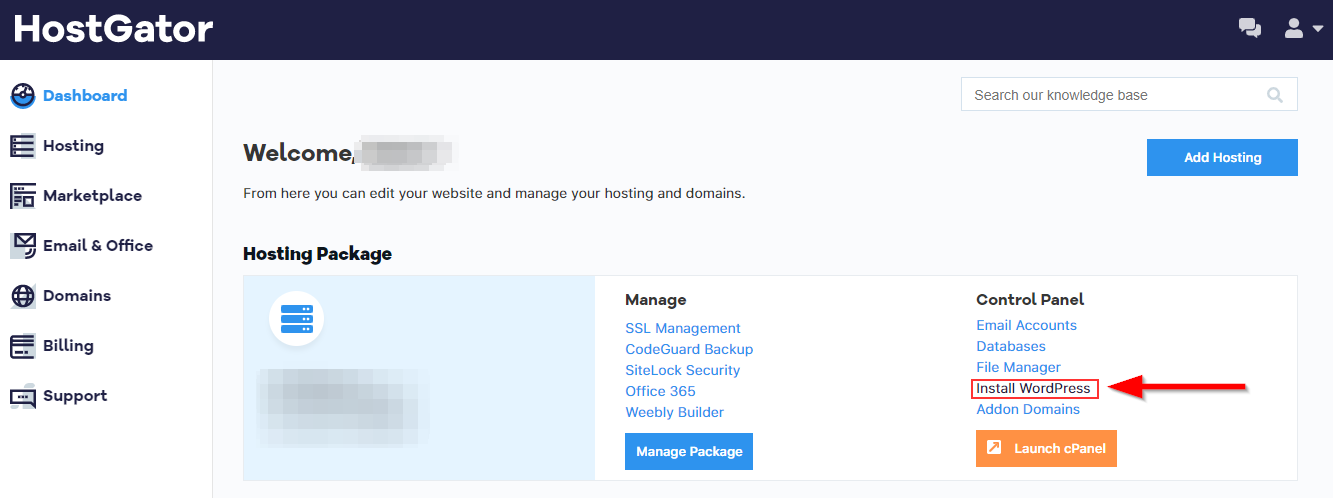The image size is (1333, 498).
Task: Open Support sidebar item
Action: 75,396
